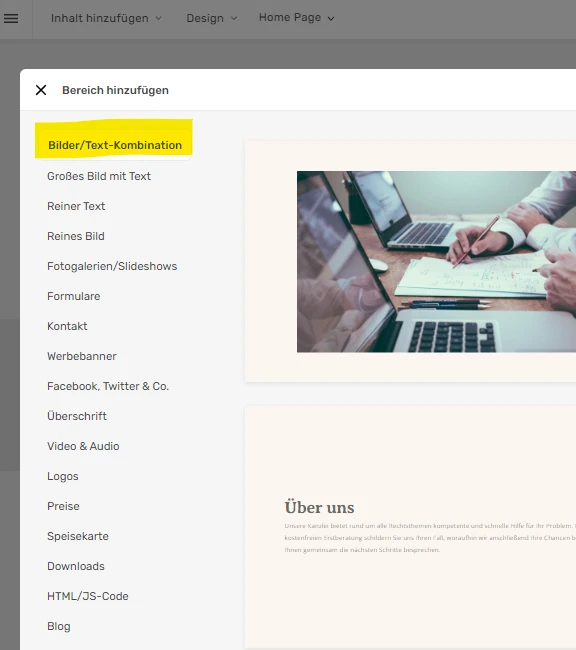The width and height of the screenshot is (576, 650).
Task: Open the Video & Audio category
Action: [83, 446]
